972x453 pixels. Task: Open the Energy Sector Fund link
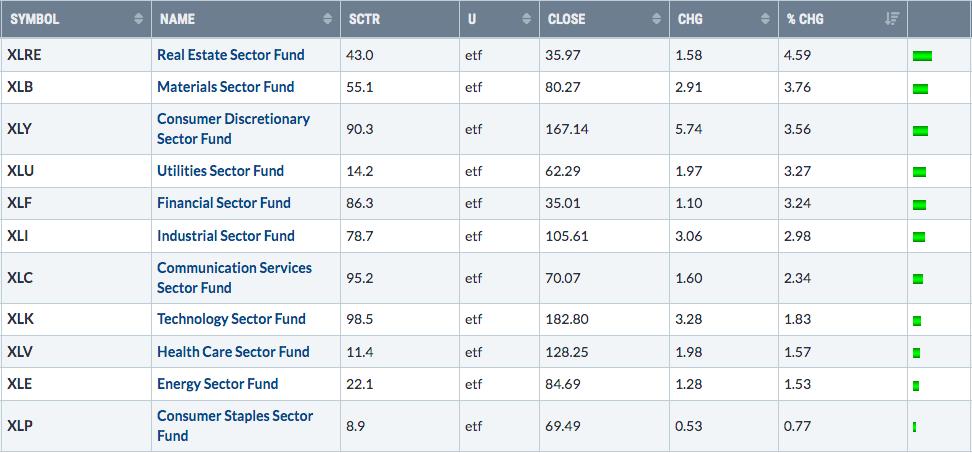coord(217,384)
